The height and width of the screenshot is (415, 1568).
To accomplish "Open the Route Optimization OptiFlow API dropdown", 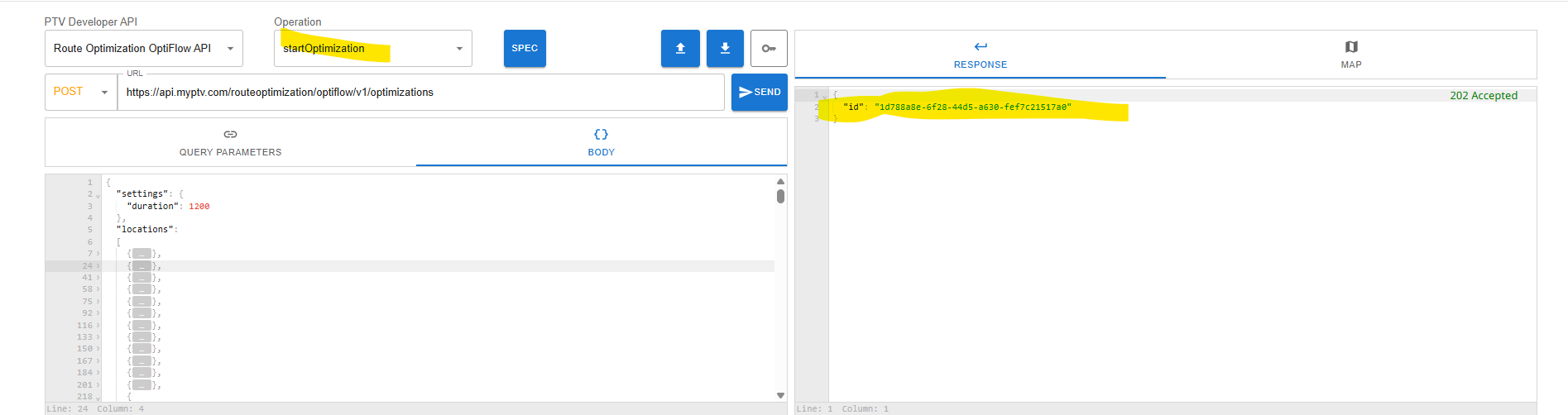I will 144,49.
